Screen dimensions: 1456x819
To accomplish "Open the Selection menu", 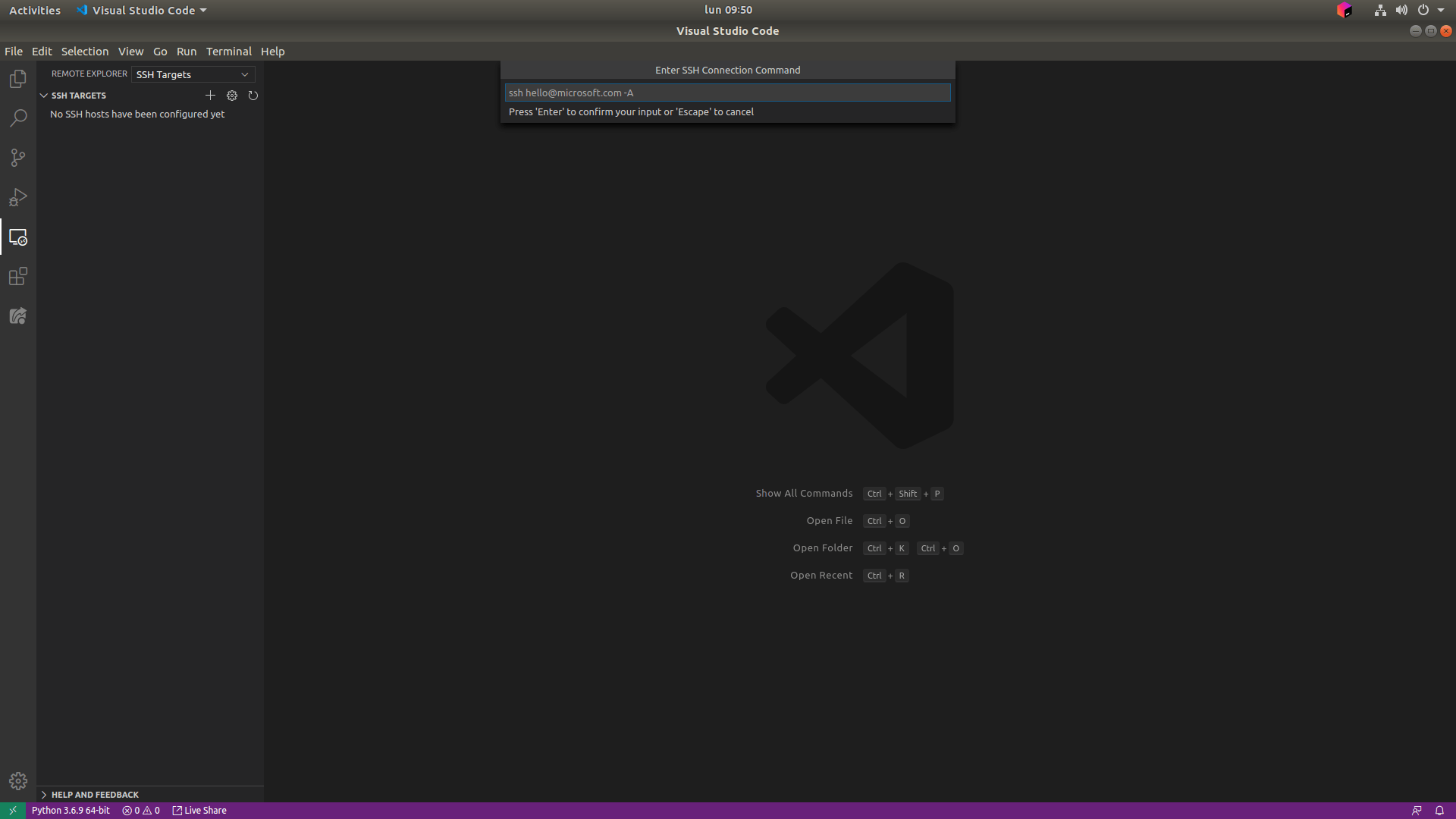I will pyautogui.click(x=84, y=52).
